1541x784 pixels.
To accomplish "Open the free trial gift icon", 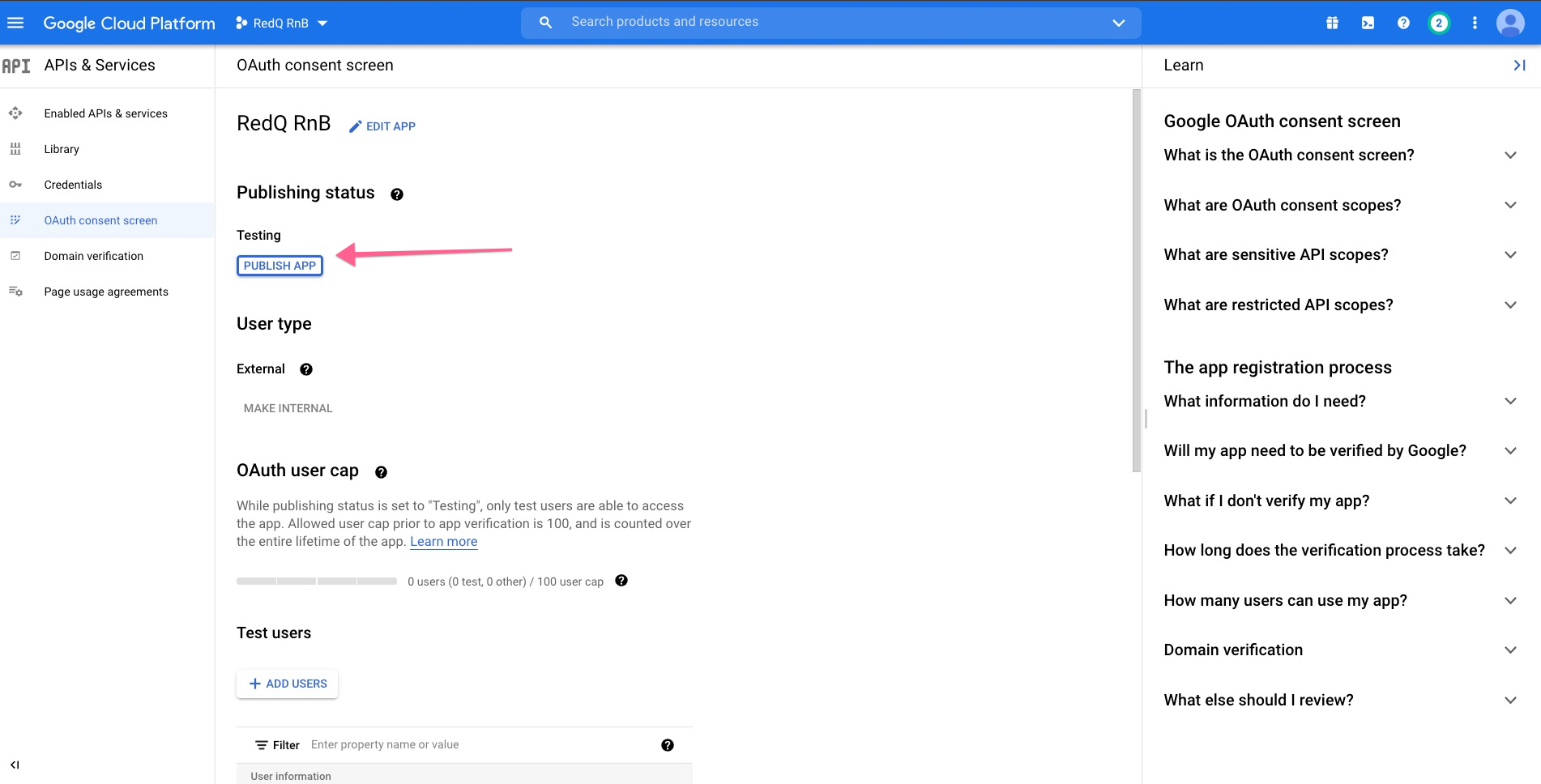I will click(1332, 23).
